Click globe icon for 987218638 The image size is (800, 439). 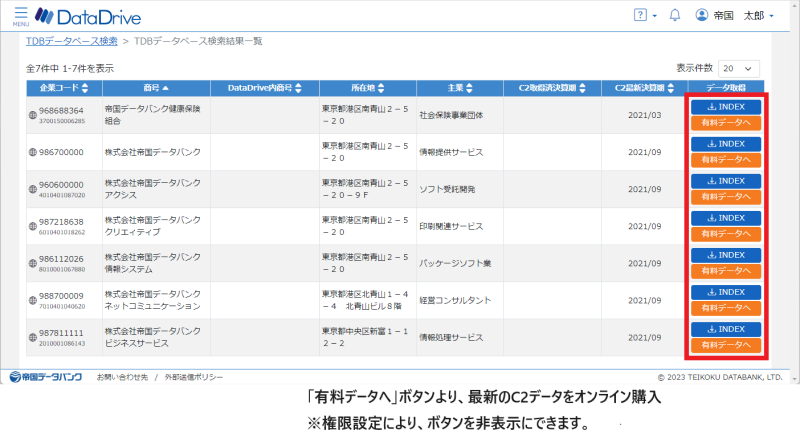click(33, 227)
